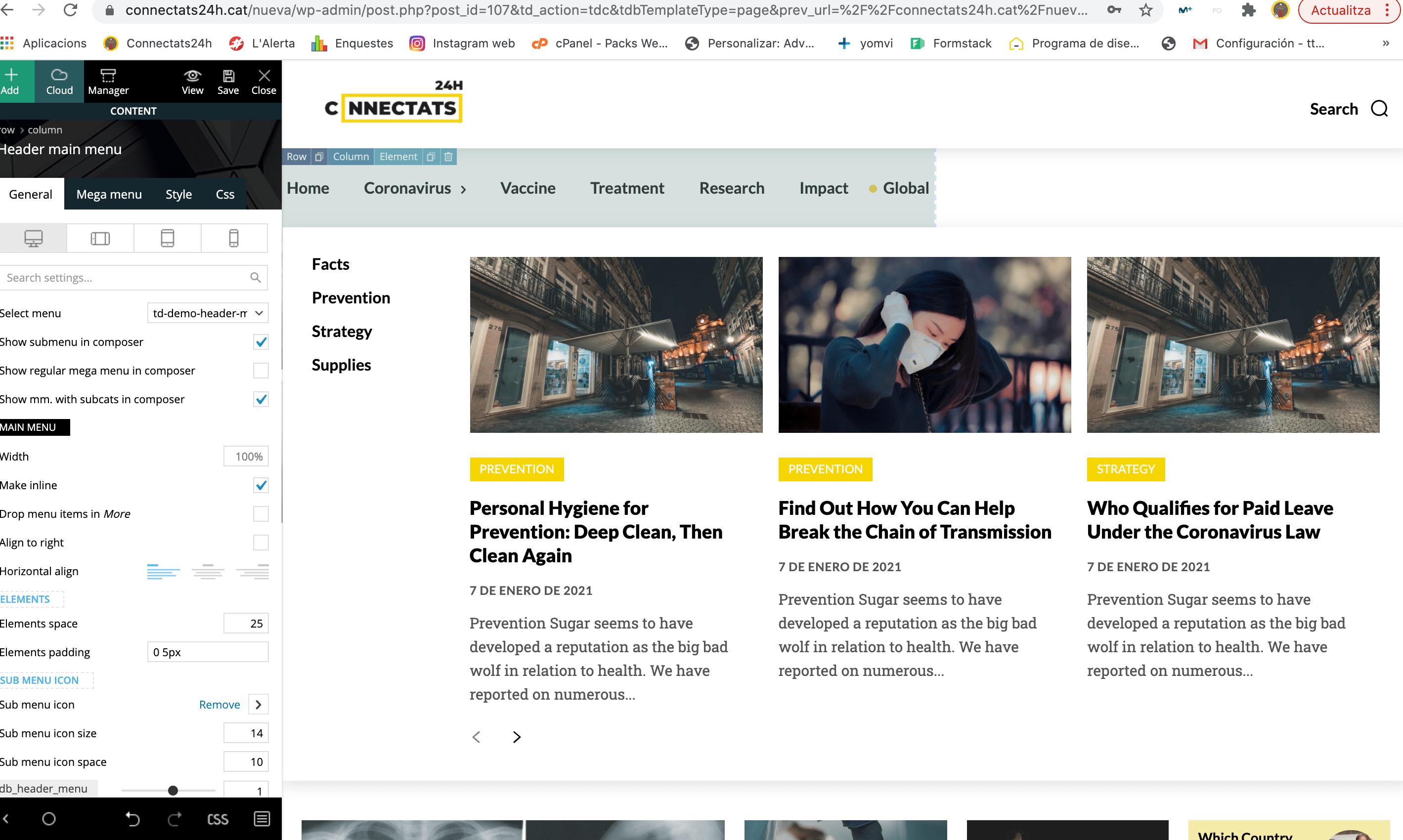The height and width of the screenshot is (840, 1403).
Task: Click the View eye icon
Action: tap(192, 82)
